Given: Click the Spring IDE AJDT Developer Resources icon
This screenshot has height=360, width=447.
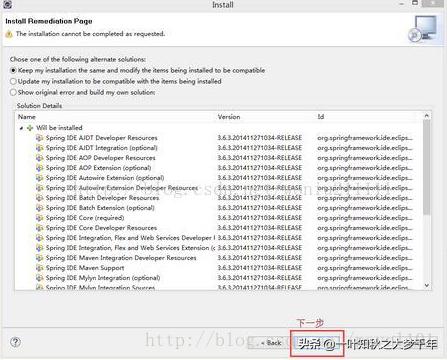Looking at the screenshot, I should click(x=40, y=138).
